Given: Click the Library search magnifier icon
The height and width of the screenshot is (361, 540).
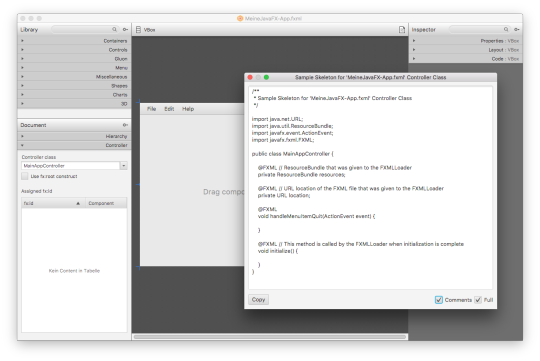Looking at the screenshot, I should click(114, 30).
